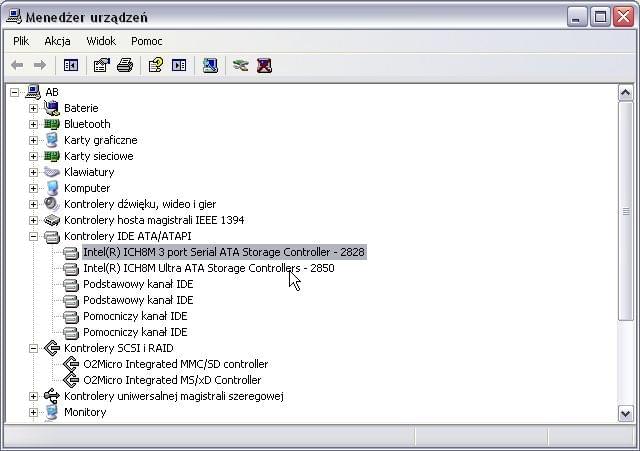Close the Menedżer urządzeń window
The height and width of the screenshot is (451, 640).
[624, 17]
